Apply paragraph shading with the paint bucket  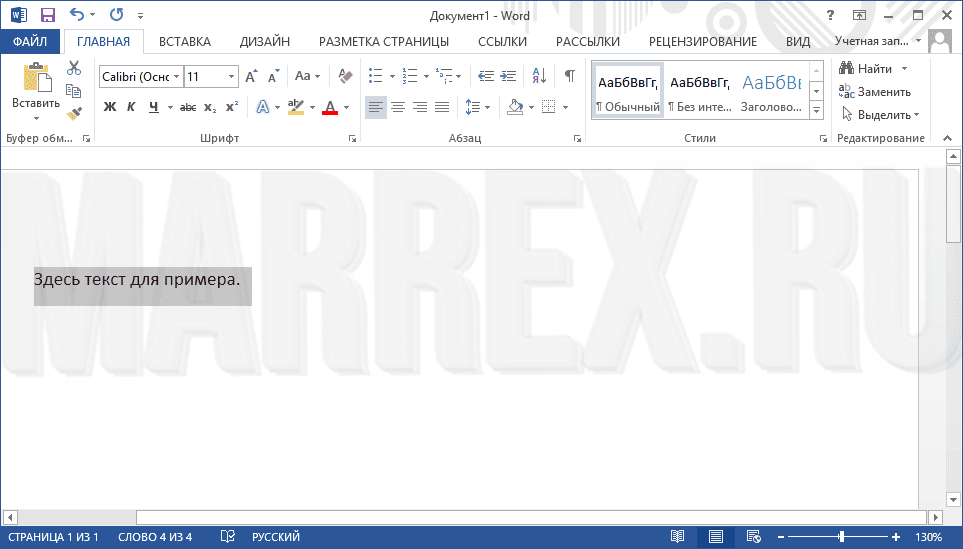pos(515,107)
